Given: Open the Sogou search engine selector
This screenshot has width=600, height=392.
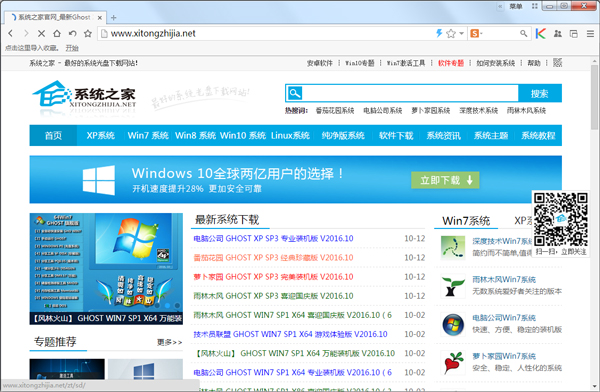Looking at the screenshot, I should pyautogui.click(x=476, y=34).
